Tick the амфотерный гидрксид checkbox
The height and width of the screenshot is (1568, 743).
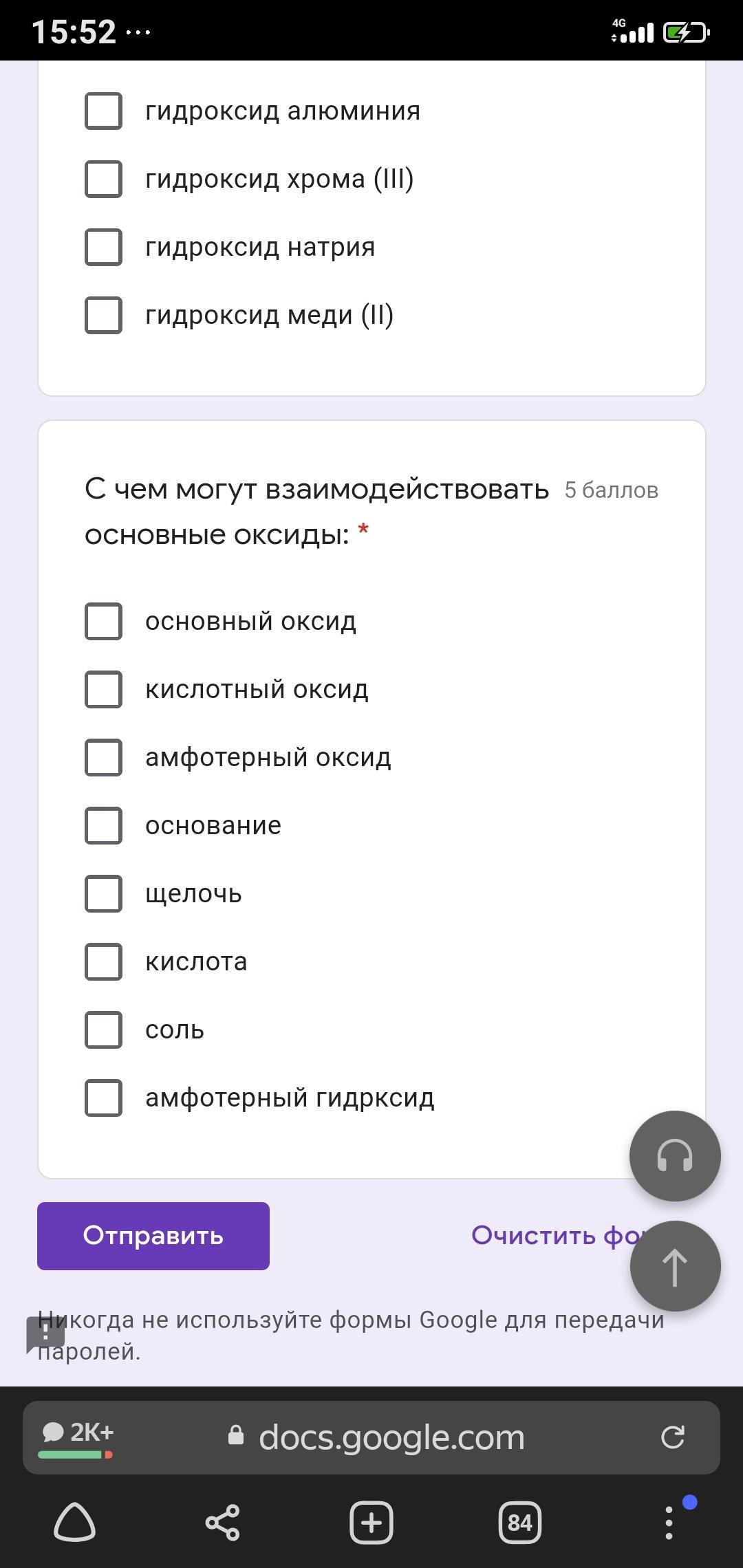103,1098
